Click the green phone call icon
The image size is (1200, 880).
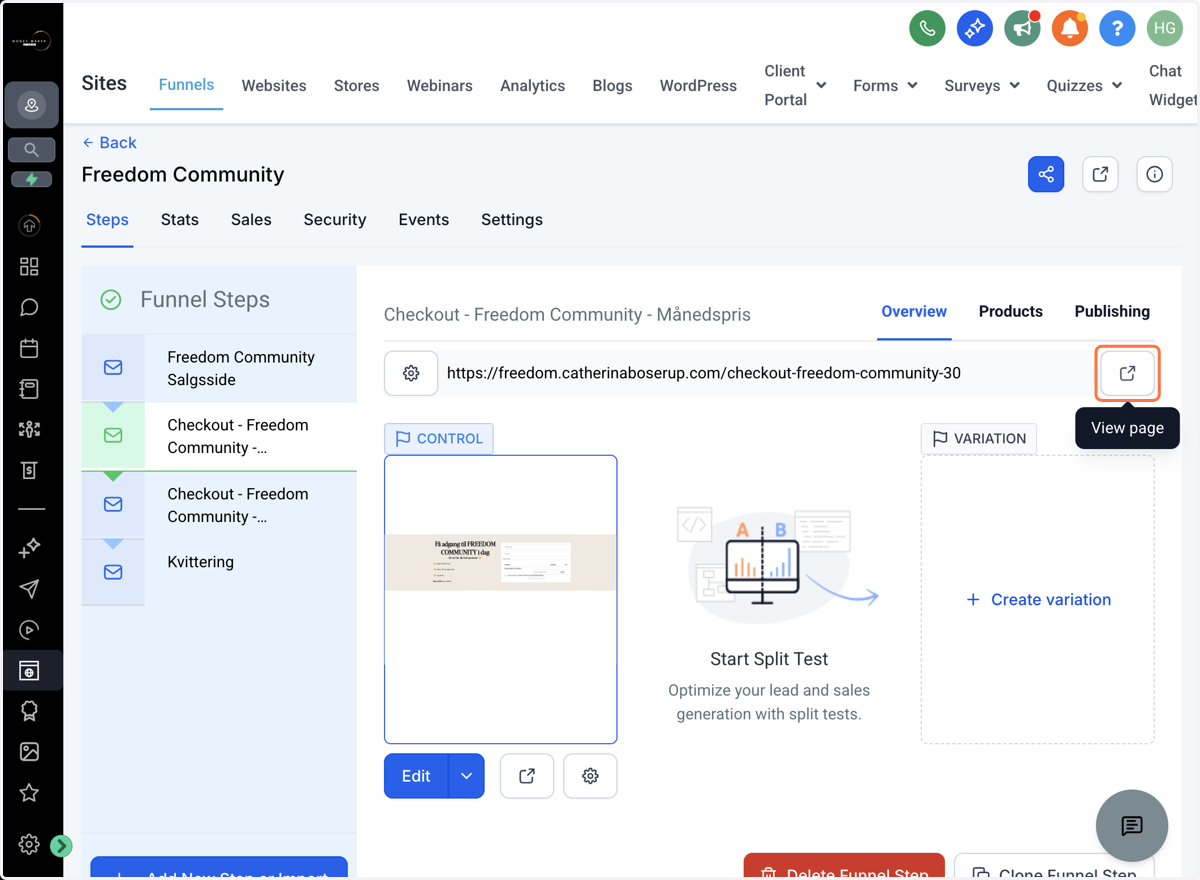coord(927,28)
